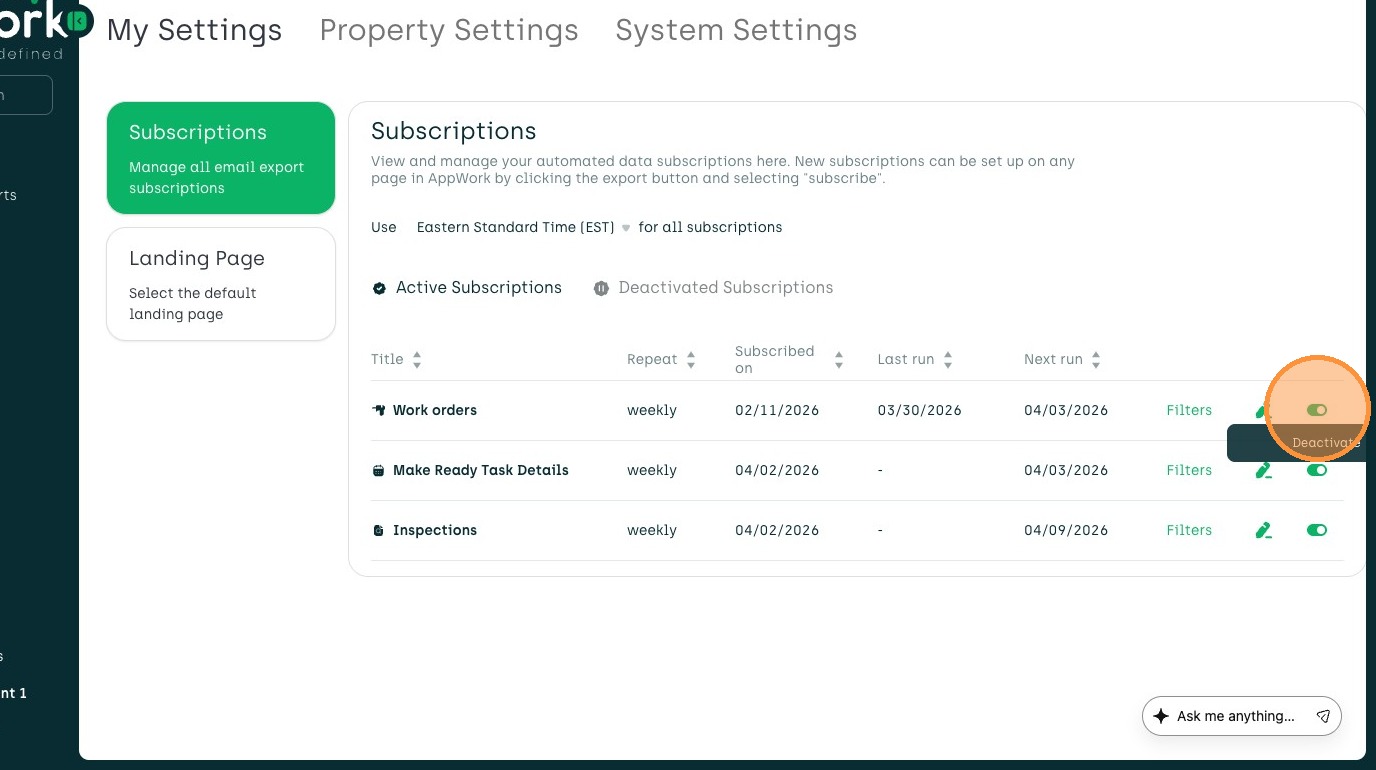Click the send arrow in Ask me anything

pyautogui.click(x=1323, y=716)
